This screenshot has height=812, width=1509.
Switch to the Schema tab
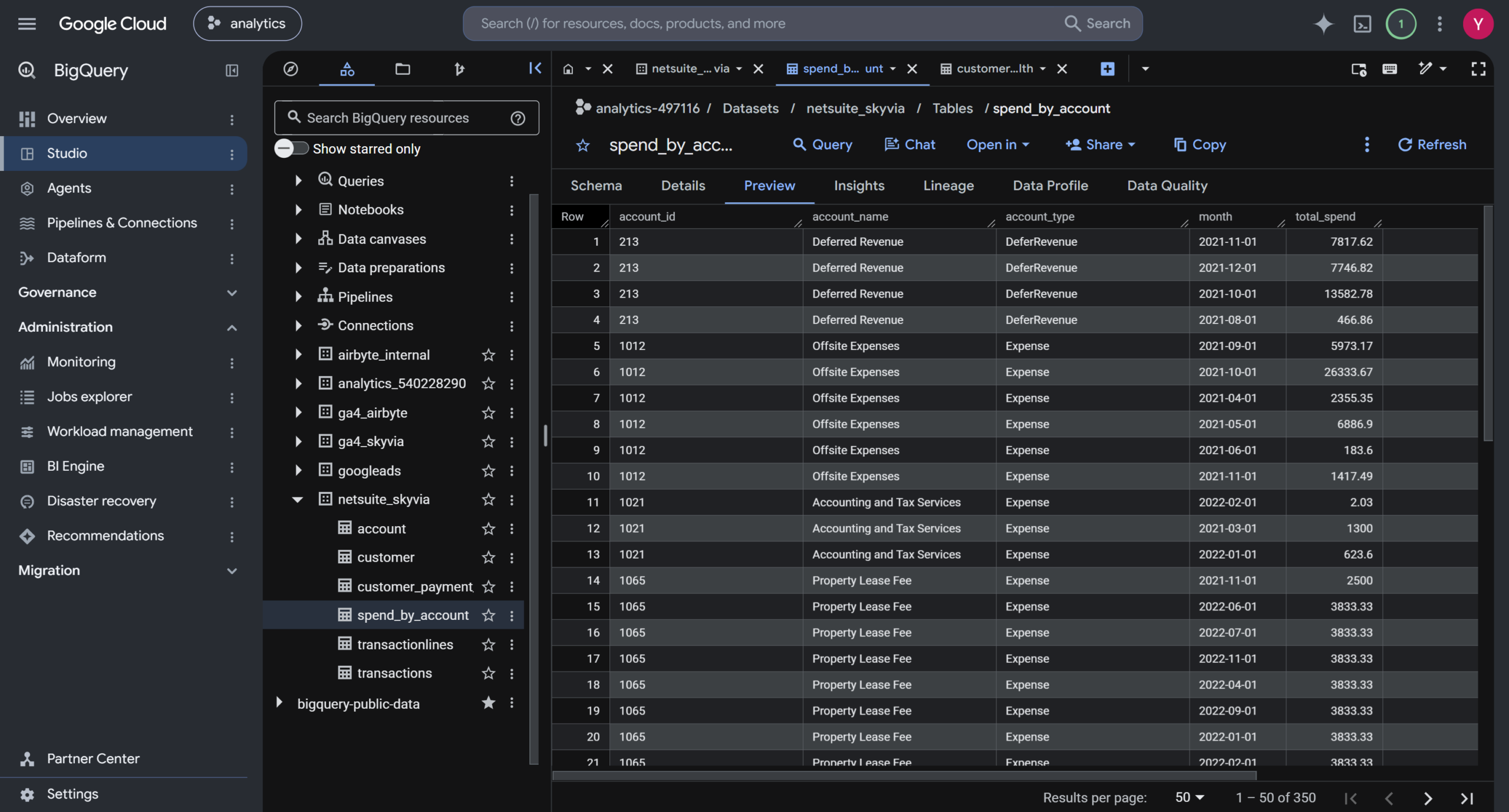[596, 186]
